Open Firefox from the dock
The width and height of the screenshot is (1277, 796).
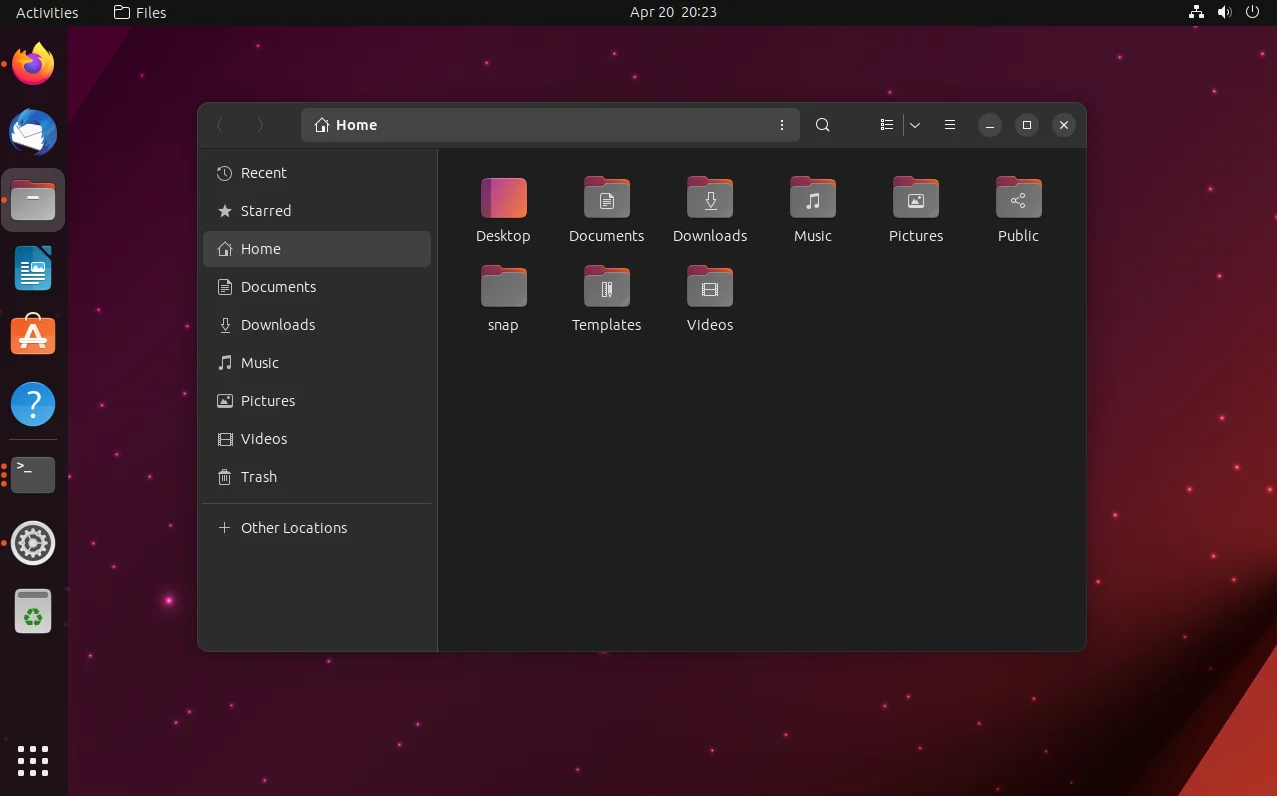coord(33,63)
